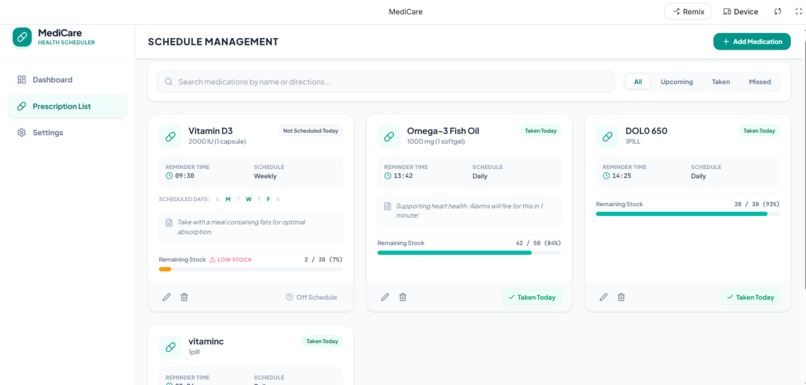Open Dashboard from the sidebar

point(67,80)
